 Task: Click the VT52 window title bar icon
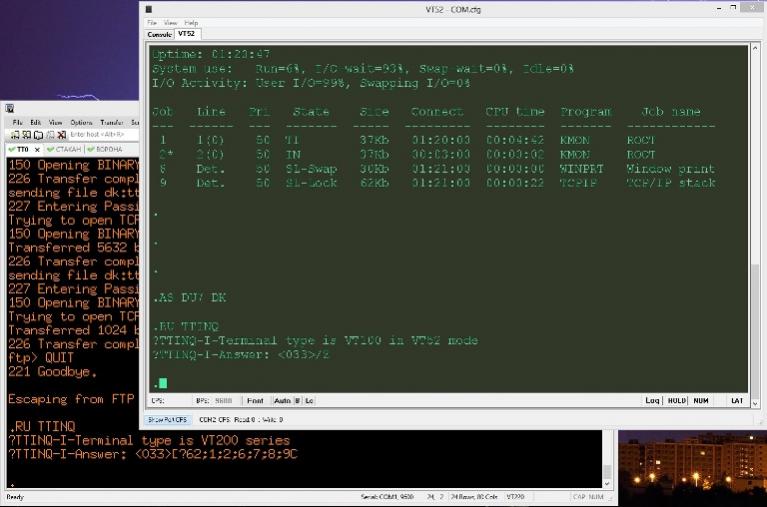[x=148, y=8]
